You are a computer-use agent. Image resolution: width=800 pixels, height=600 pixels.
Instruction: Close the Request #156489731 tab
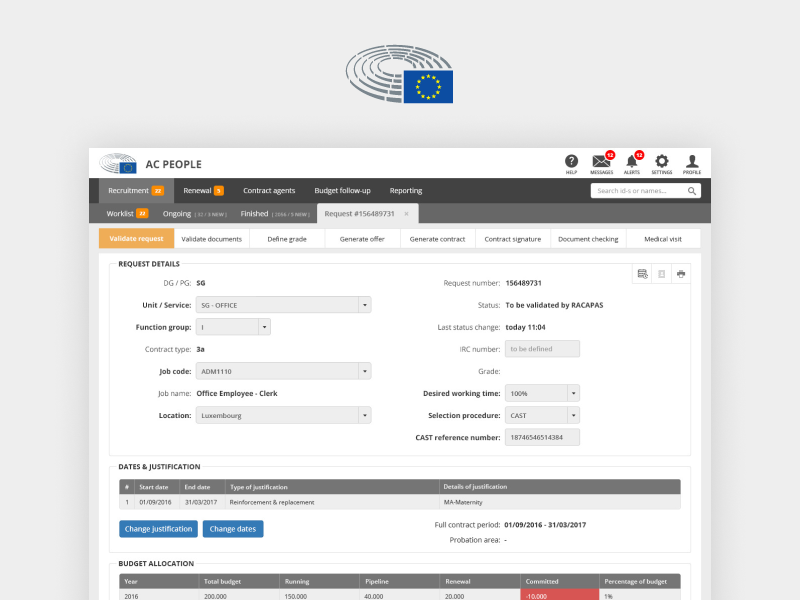406,214
